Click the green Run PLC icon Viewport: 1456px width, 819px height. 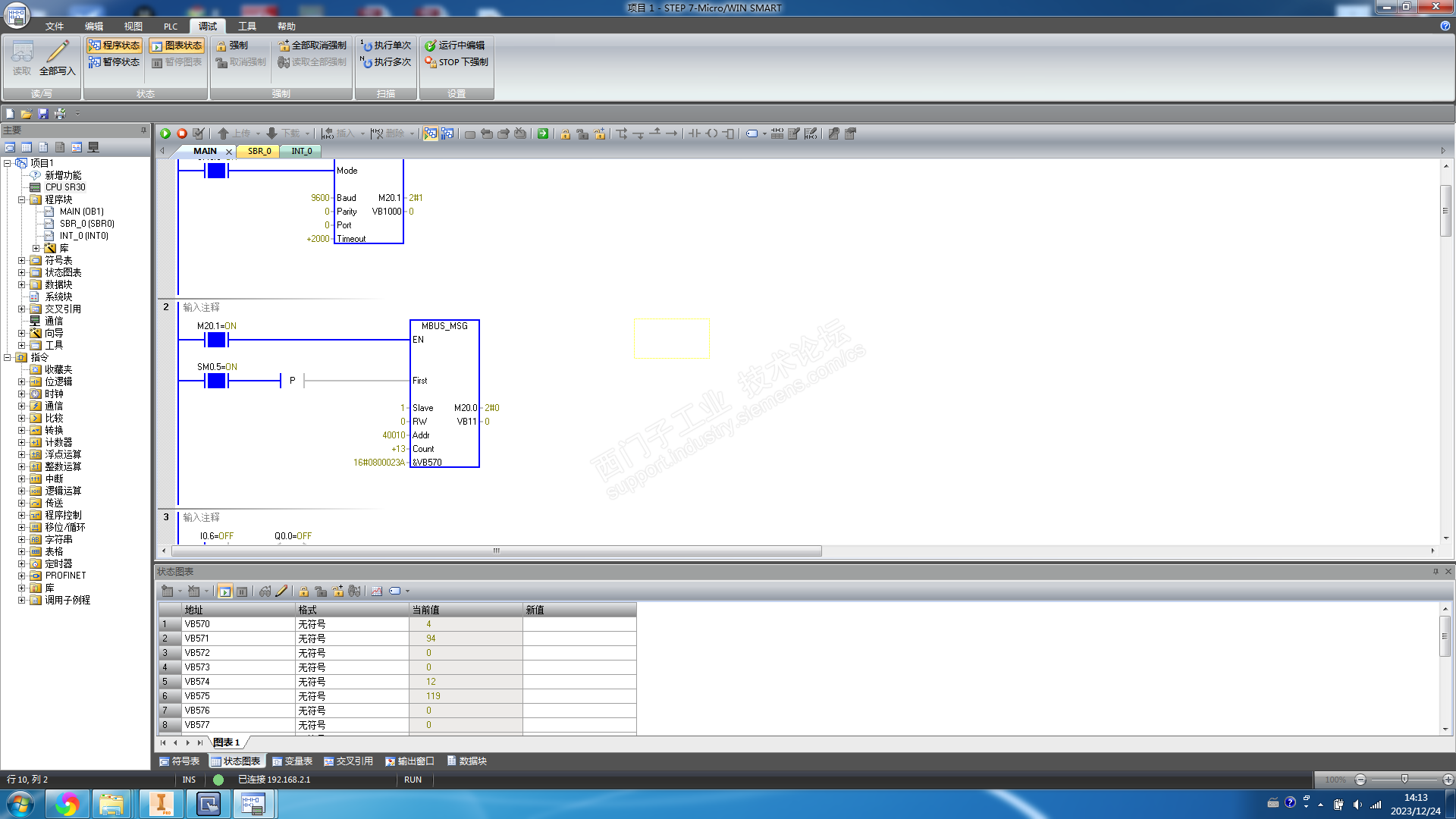pos(165,133)
